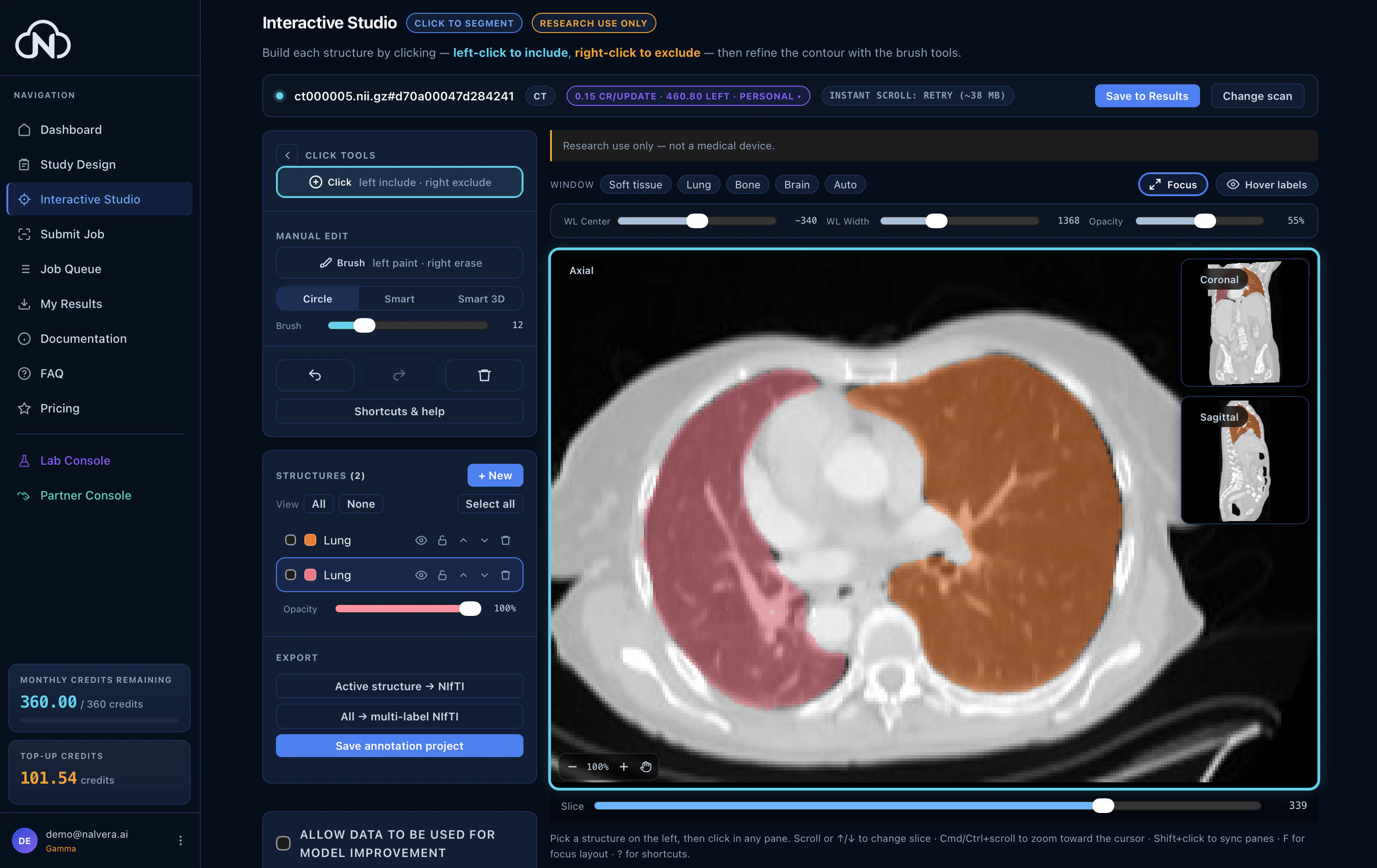The width and height of the screenshot is (1377, 868).
Task: Open the Coronal view thumbnail
Action: [1245, 323]
